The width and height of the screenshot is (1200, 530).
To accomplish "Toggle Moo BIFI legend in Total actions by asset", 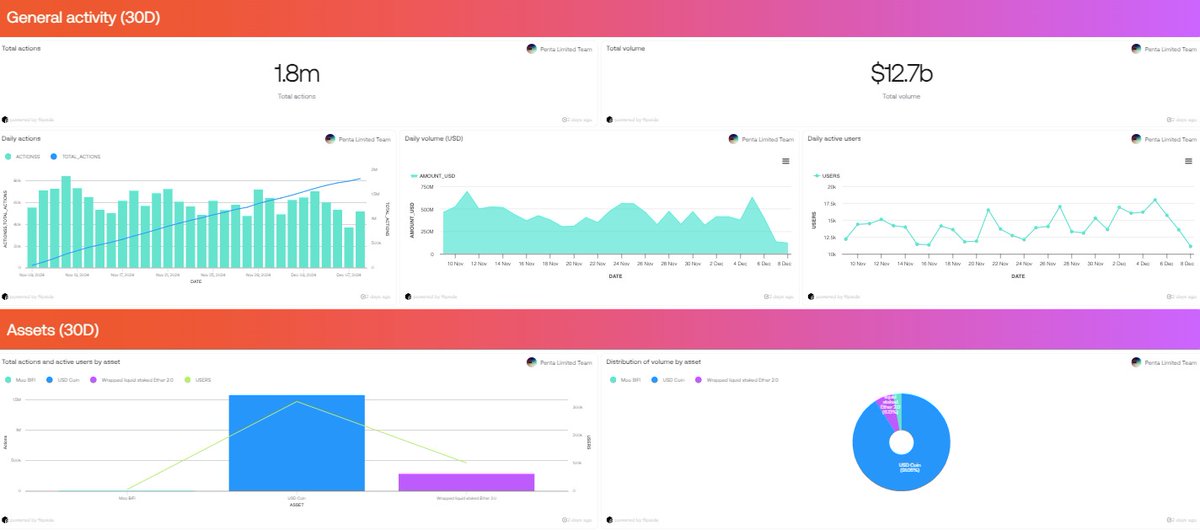I will 20,380.
